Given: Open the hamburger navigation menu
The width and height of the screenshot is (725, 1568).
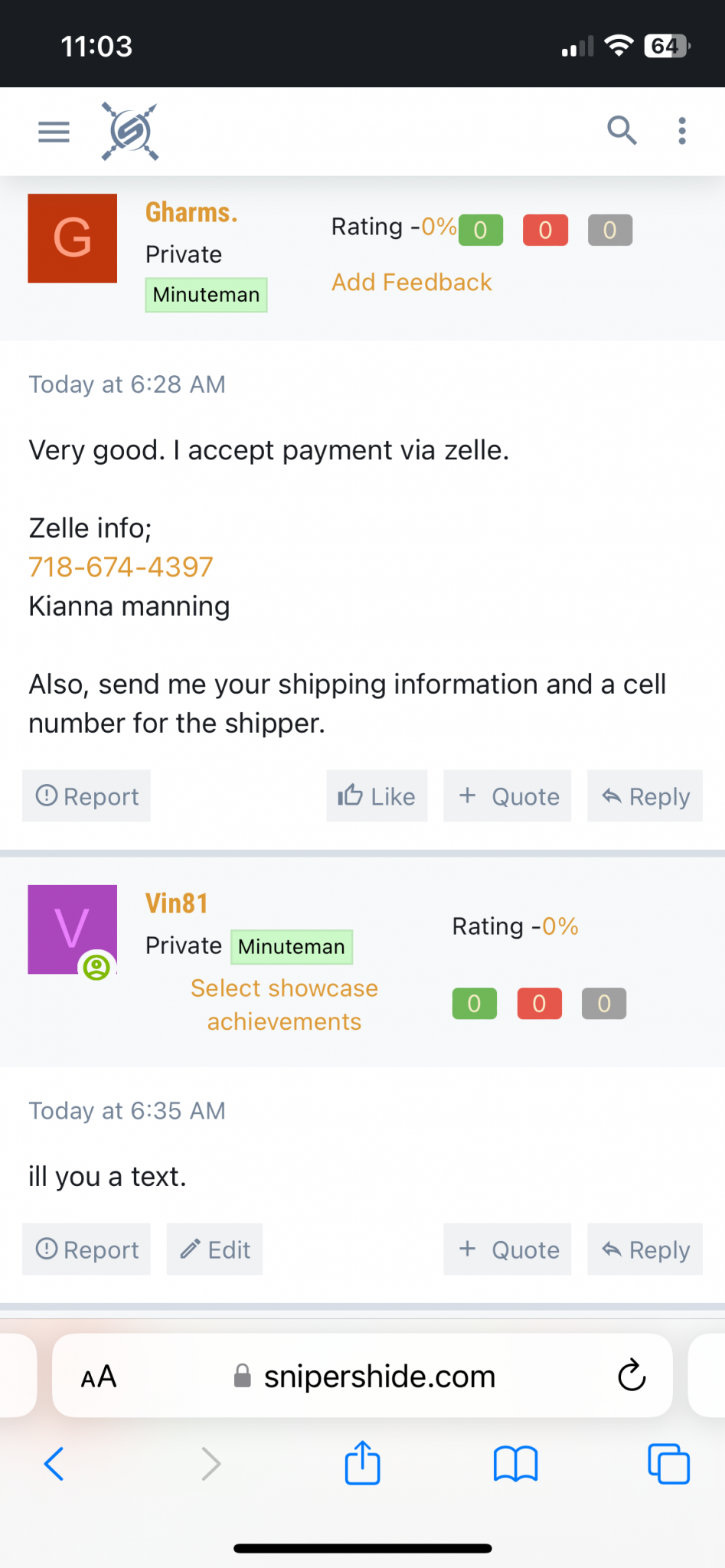Looking at the screenshot, I should [54, 132].
